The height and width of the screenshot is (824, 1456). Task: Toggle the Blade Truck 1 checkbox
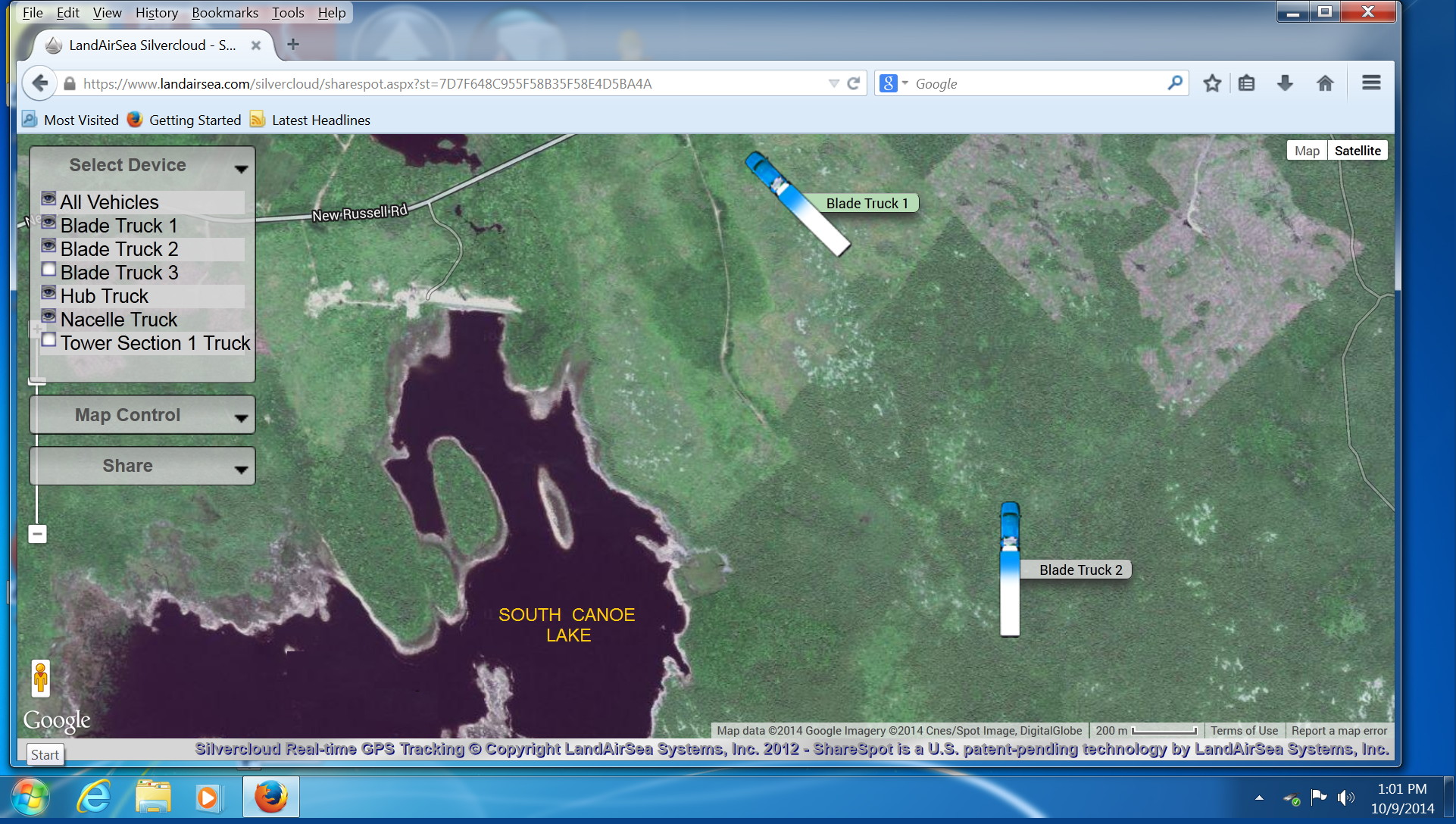tap(48, 223)
